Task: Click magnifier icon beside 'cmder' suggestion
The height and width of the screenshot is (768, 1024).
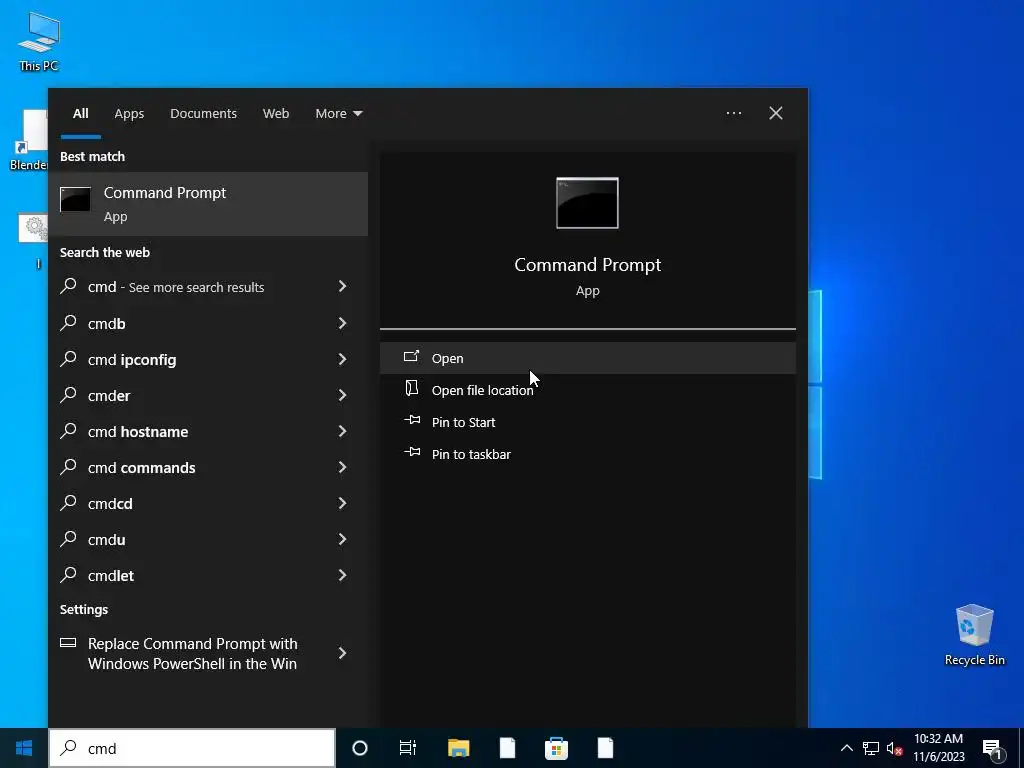Action: click(x=69, y=394)
